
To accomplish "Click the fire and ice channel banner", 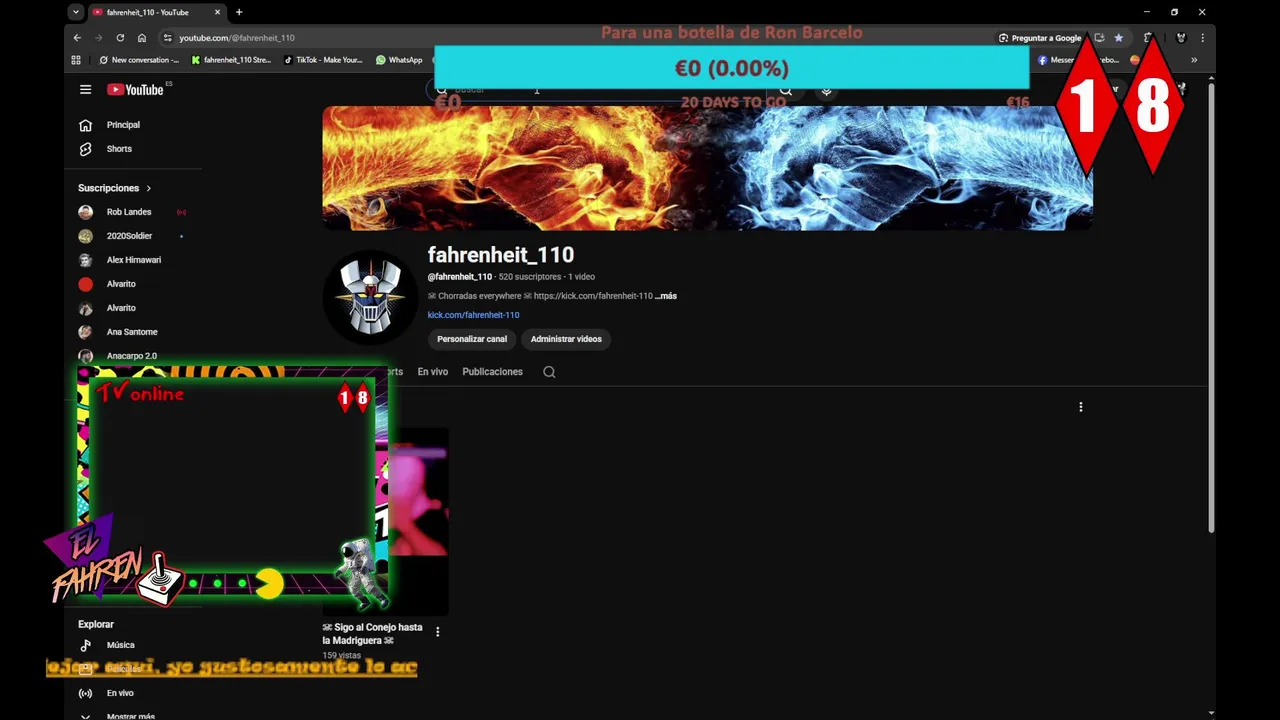I will 707,168.
